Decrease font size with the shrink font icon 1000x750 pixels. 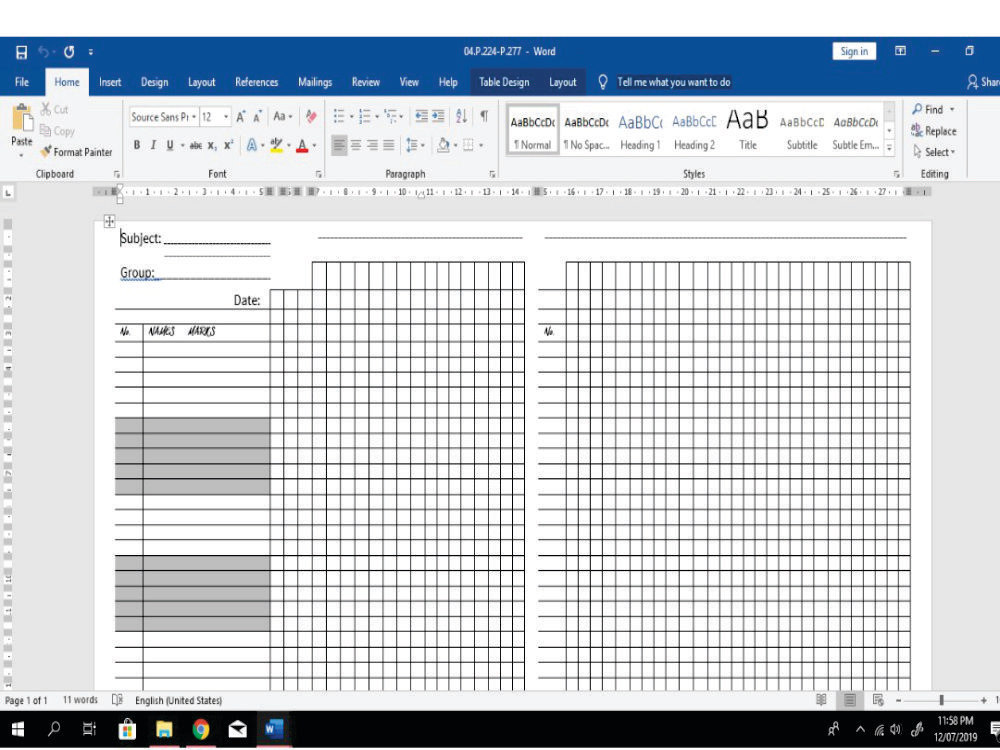pyautogui.click(x=257, y=117)
